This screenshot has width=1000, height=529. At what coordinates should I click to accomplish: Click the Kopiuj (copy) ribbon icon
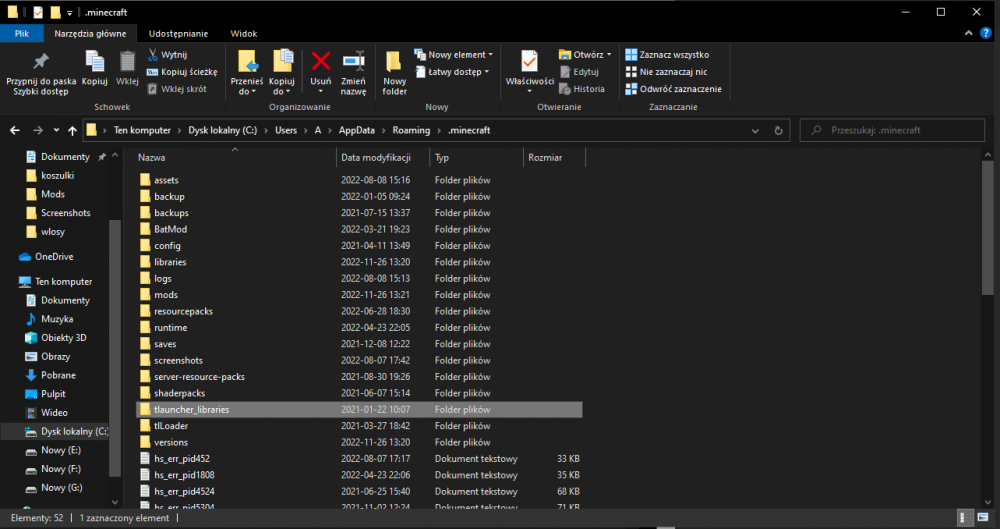click(x=95, y=67)
